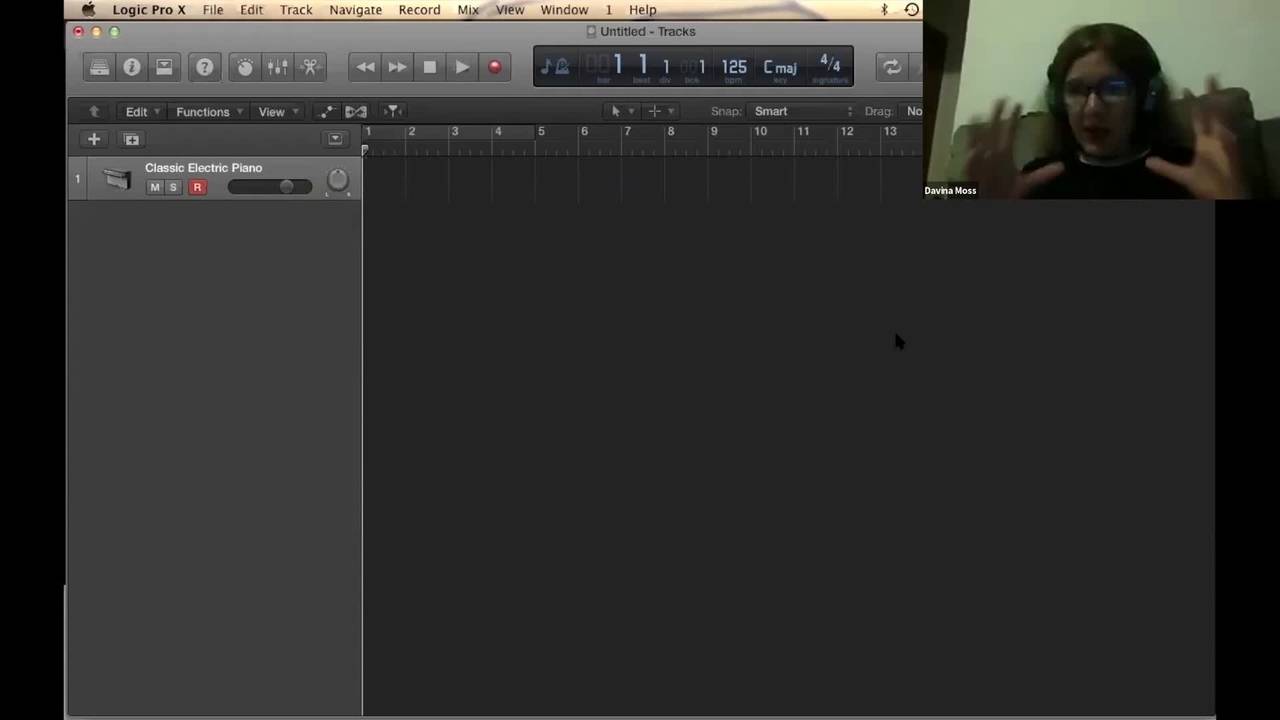The width and height of the screenshot is (1280, 720).
Task: Click the C maj key display
Action: [x=780, y=67]
